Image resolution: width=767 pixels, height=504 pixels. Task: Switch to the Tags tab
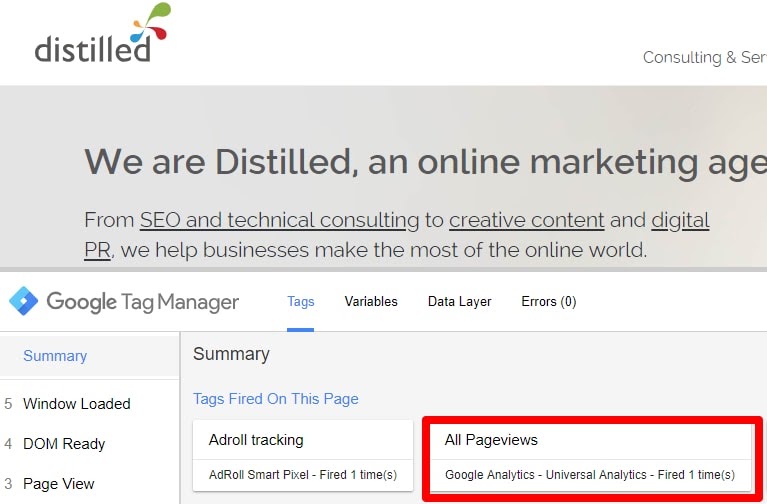pos(300,301)
